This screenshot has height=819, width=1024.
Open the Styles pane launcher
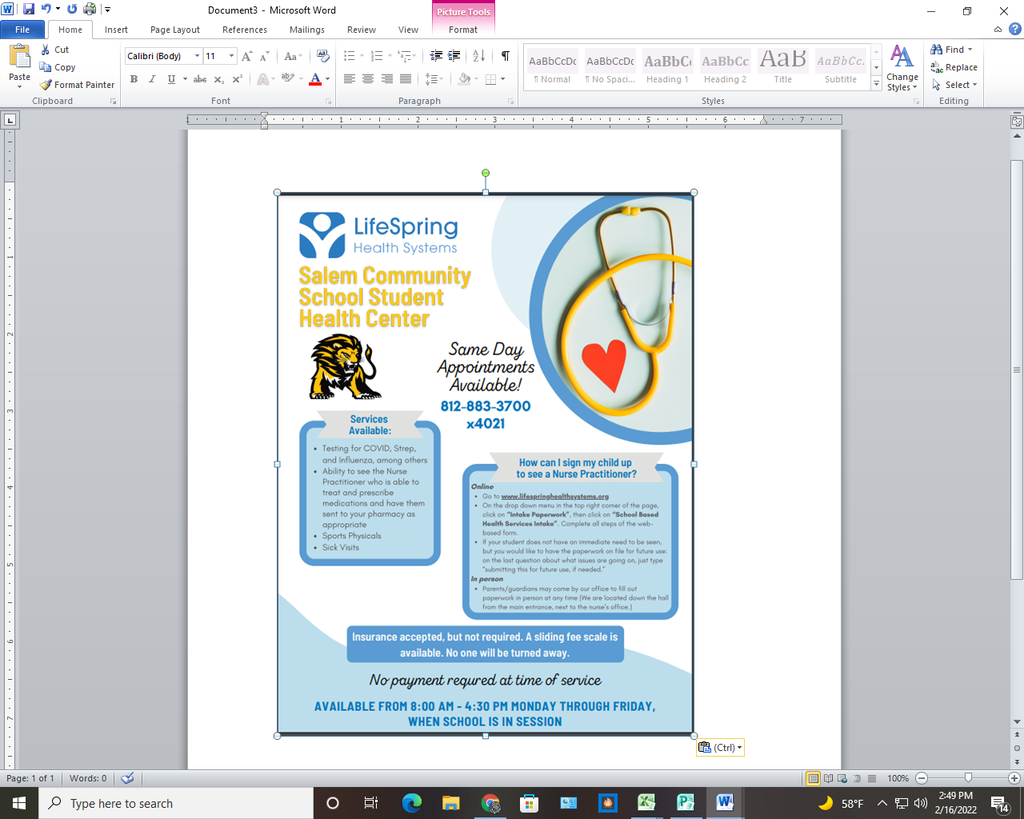[x=916, y=101]
